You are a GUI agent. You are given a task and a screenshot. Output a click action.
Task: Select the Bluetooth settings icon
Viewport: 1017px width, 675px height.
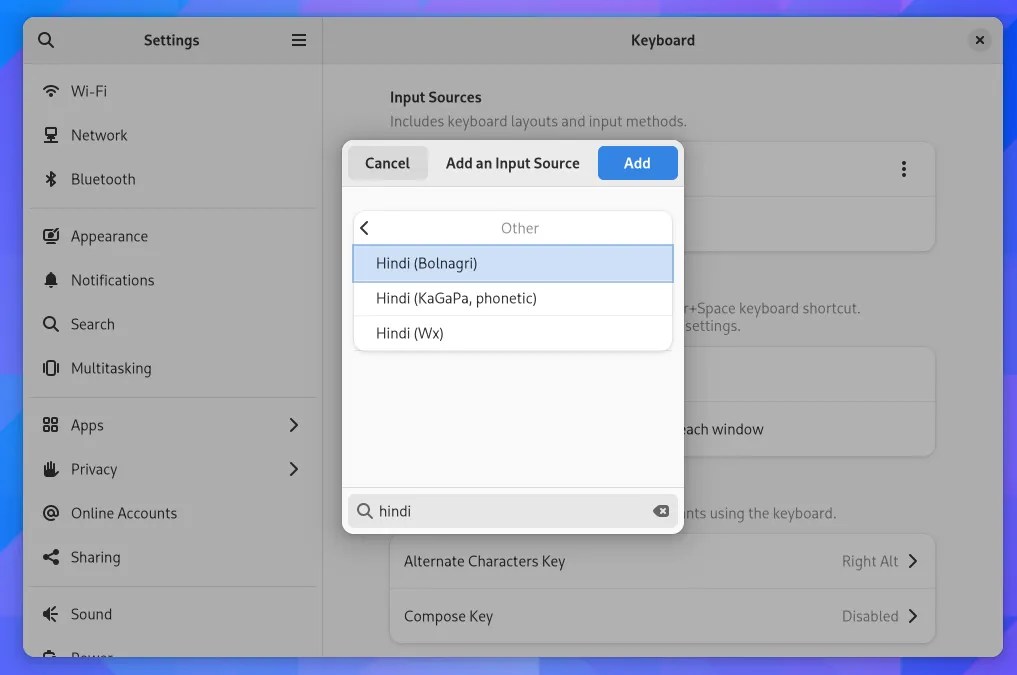click(50, 179)
